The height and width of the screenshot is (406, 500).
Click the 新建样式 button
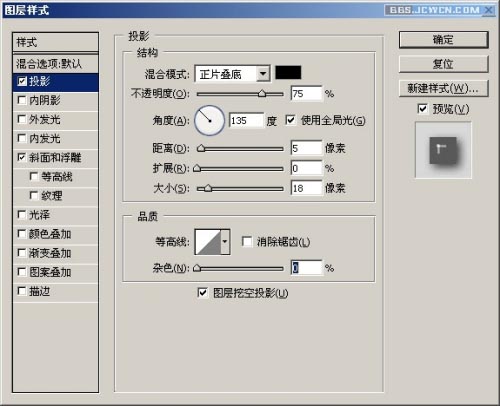click(443, 88)
